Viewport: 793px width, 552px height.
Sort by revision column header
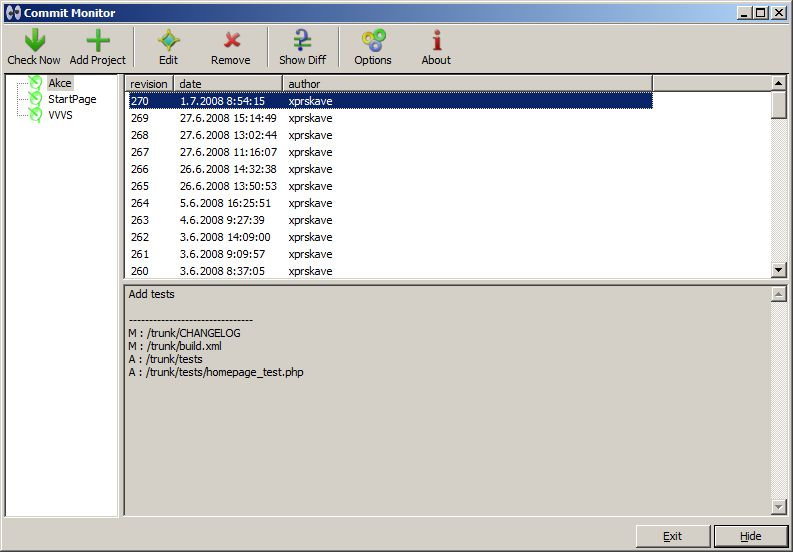149,83
